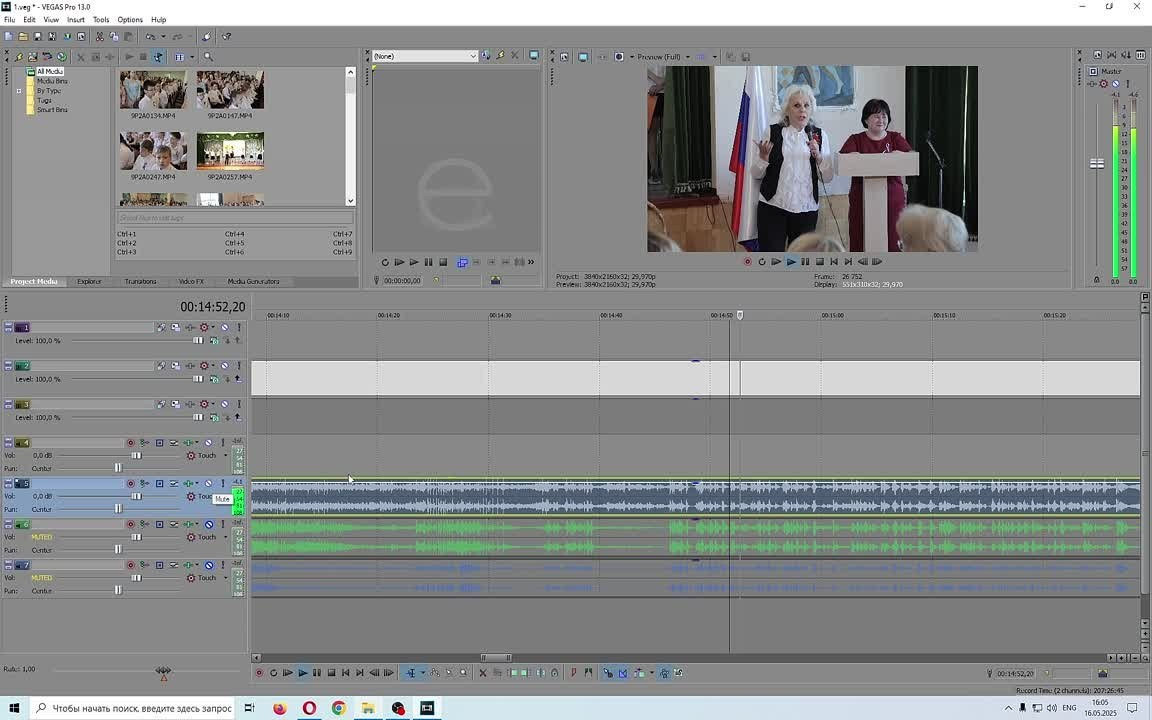Arm audio track 4 for record
1152x720 pixels.
(130, 443)
